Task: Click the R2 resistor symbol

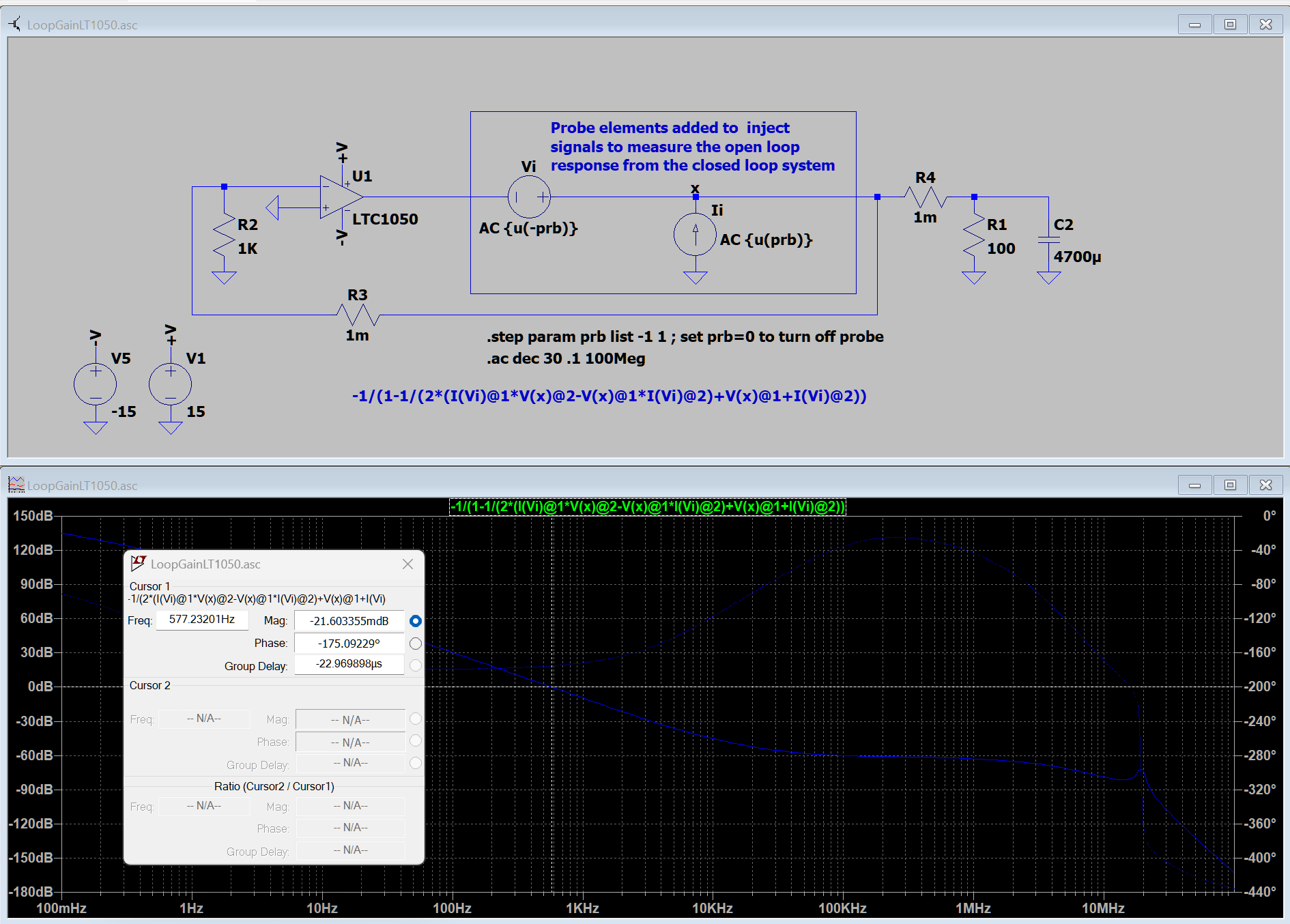Action: 224,236
